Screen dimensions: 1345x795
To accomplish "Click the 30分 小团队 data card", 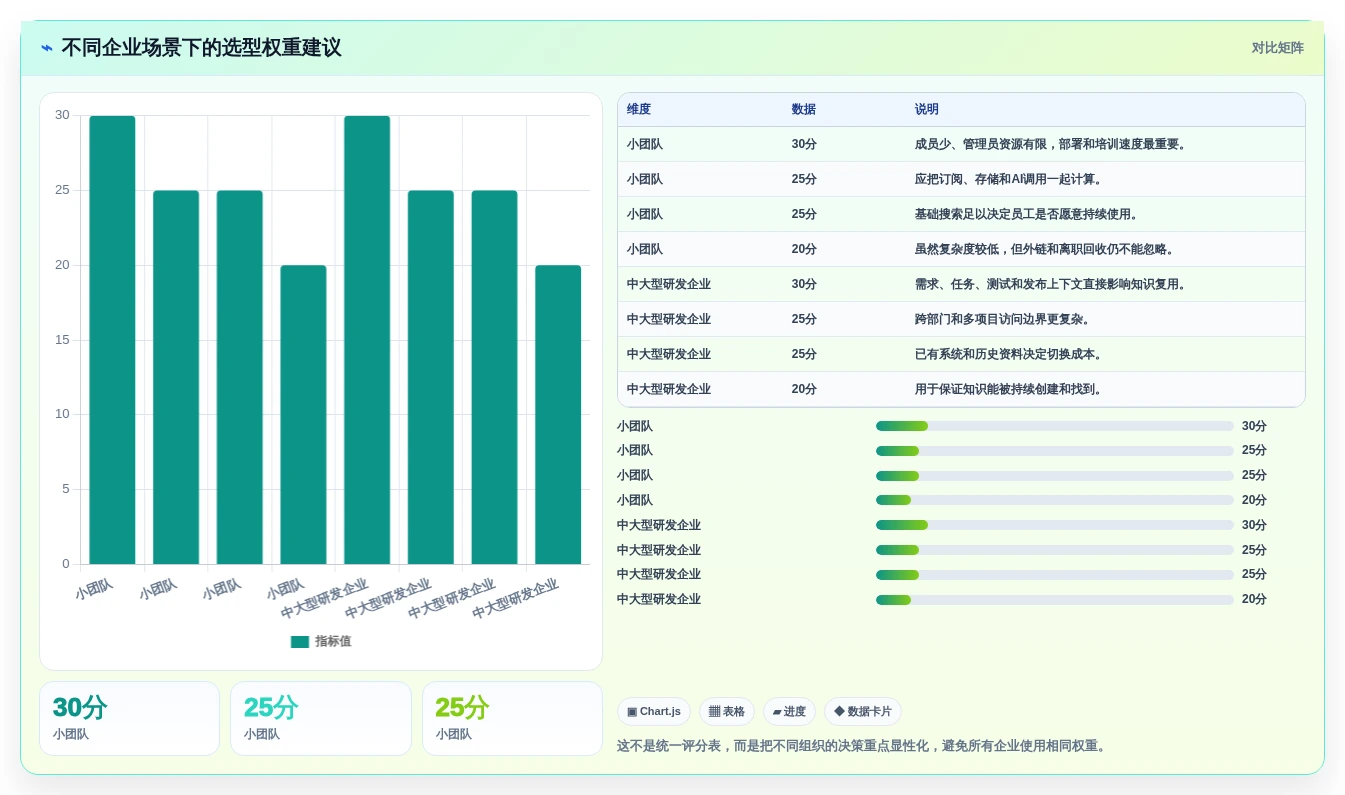I will coord(129,718).
